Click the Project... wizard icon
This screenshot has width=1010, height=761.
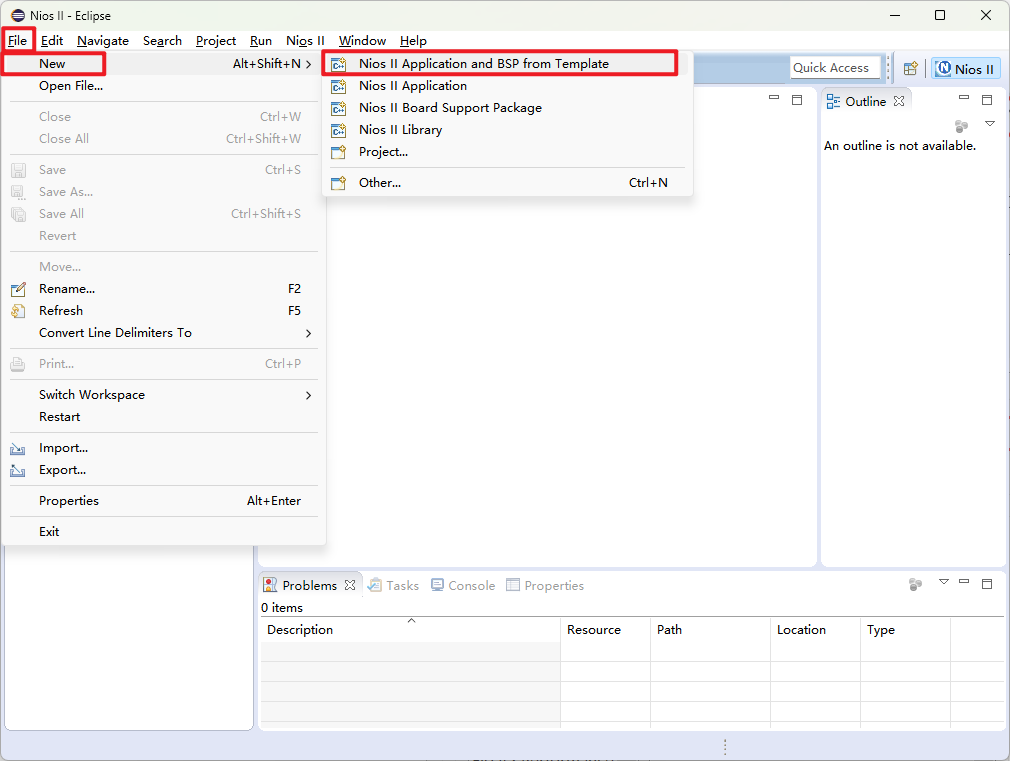click(339, 152)
